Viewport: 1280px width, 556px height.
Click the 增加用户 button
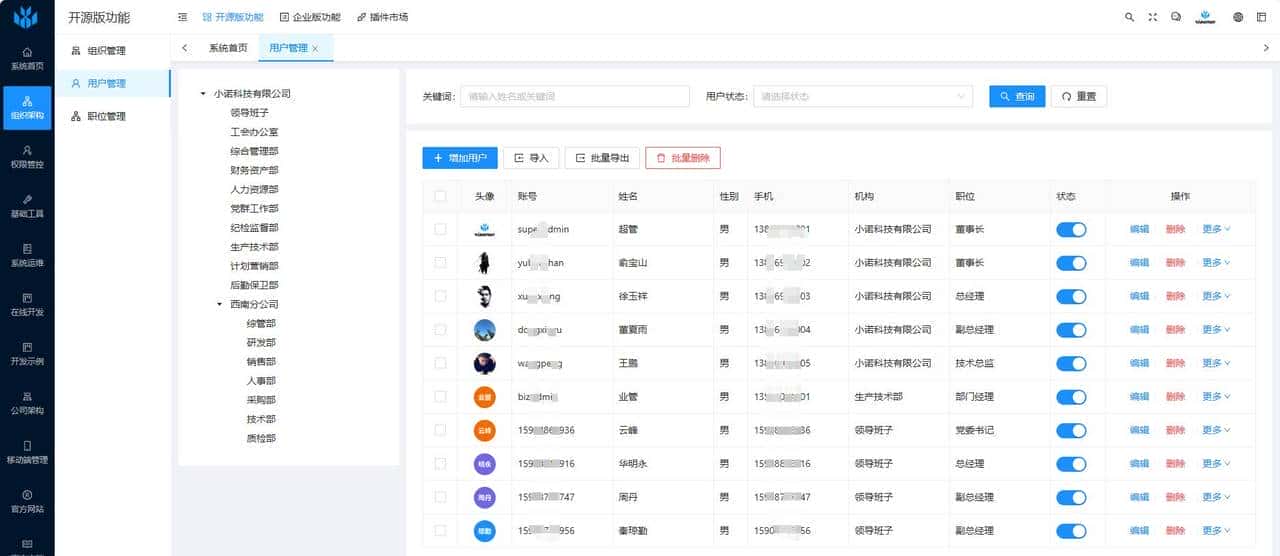pos(460,158)
